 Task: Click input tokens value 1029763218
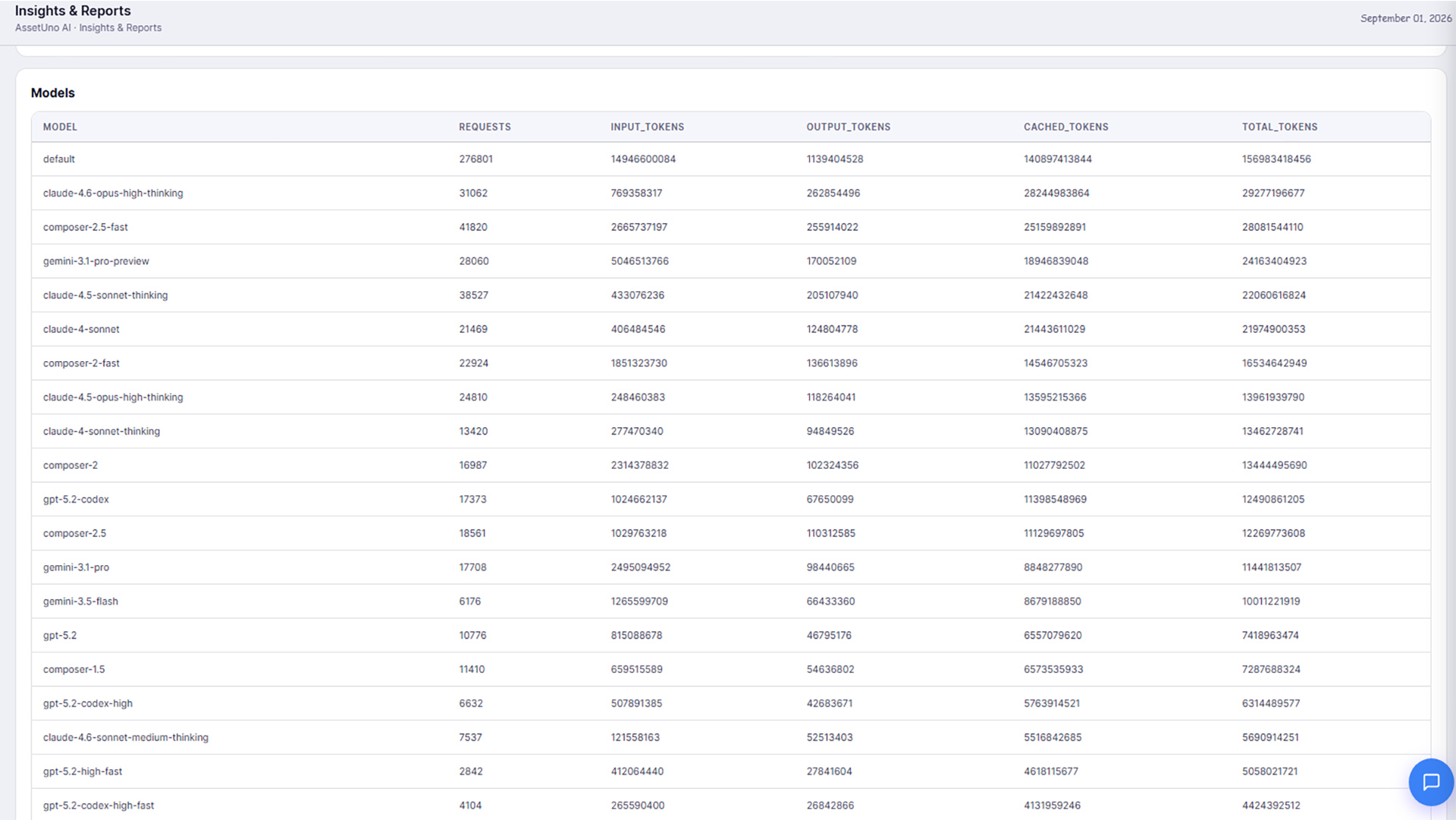pyautogui.click(x=639, y=533)
